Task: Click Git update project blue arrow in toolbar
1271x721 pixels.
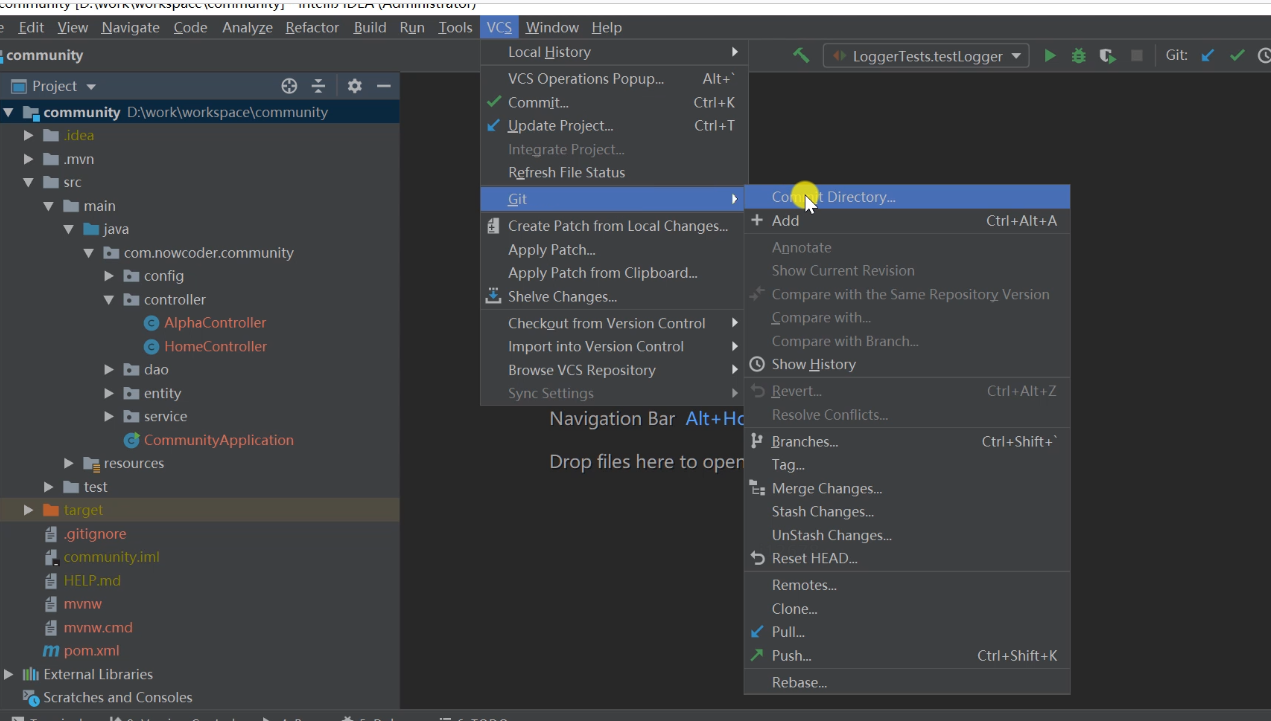Action: tap(1208, 56)
